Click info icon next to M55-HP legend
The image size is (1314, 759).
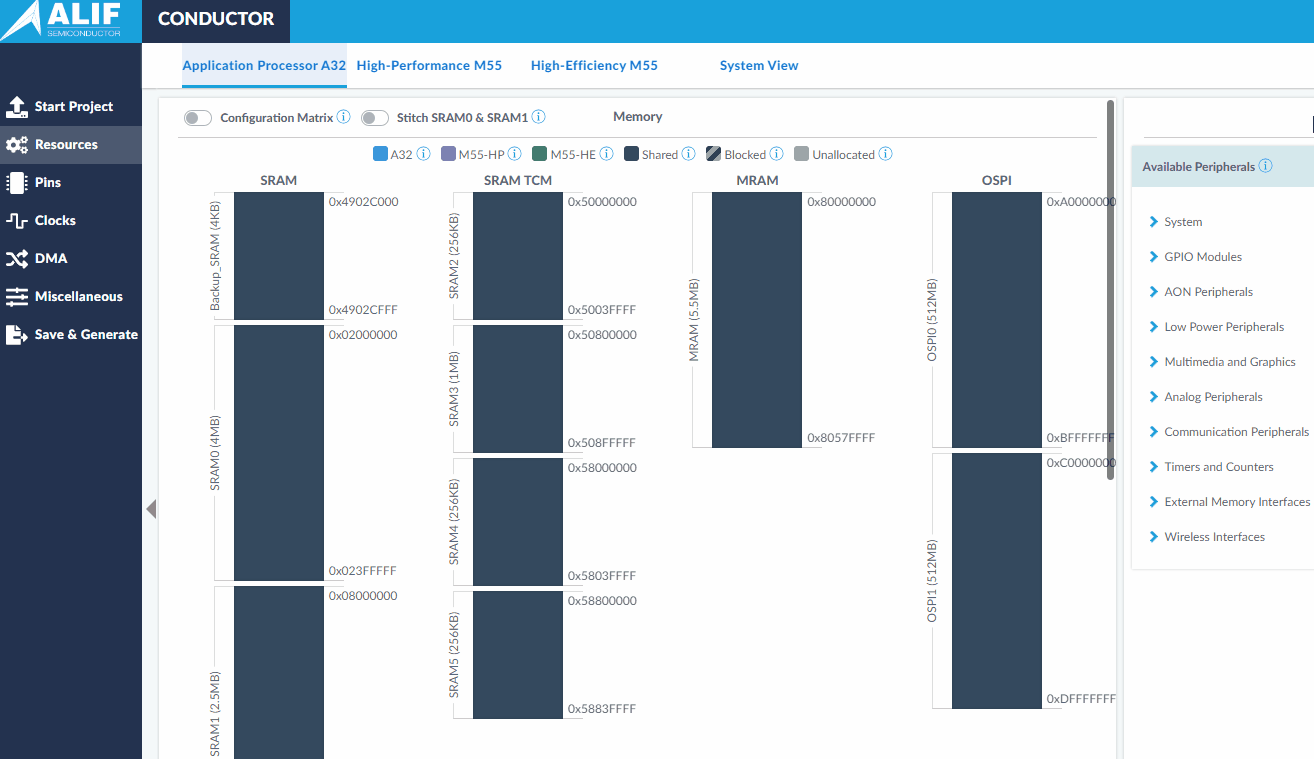pyautogui.click(x=515, y=154)
